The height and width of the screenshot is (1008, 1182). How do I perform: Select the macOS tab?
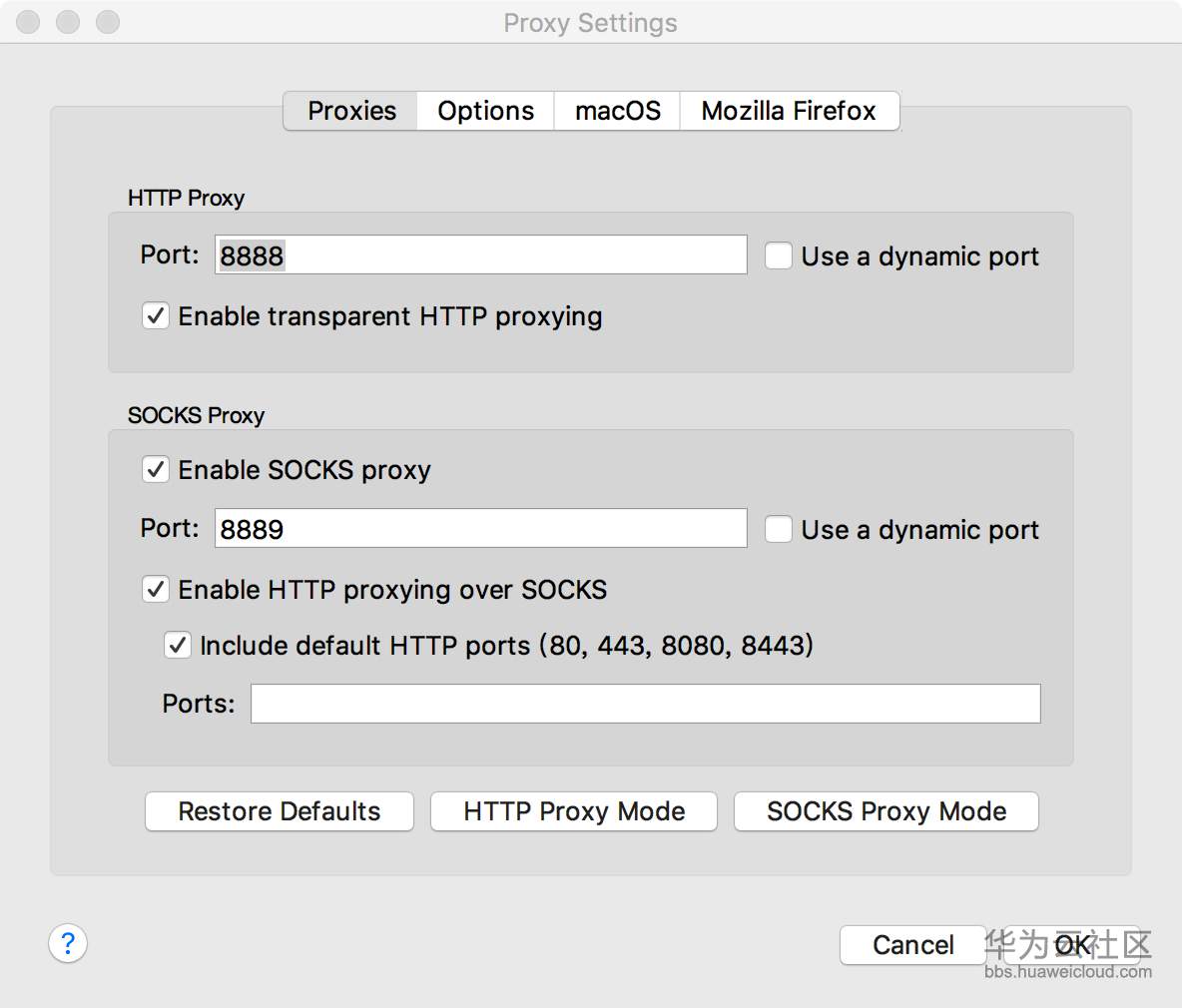tap(617, 111)
